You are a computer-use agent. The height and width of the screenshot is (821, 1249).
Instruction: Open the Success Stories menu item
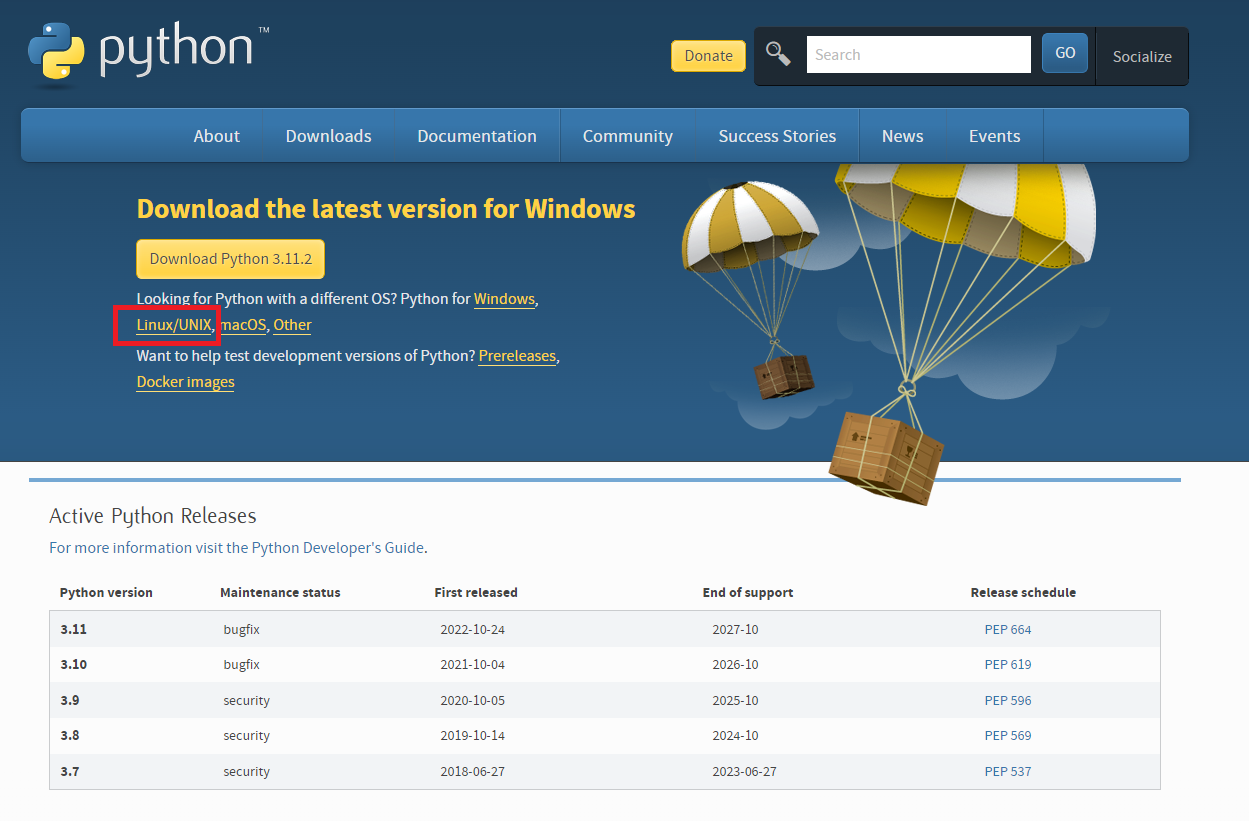pos(777,136)
